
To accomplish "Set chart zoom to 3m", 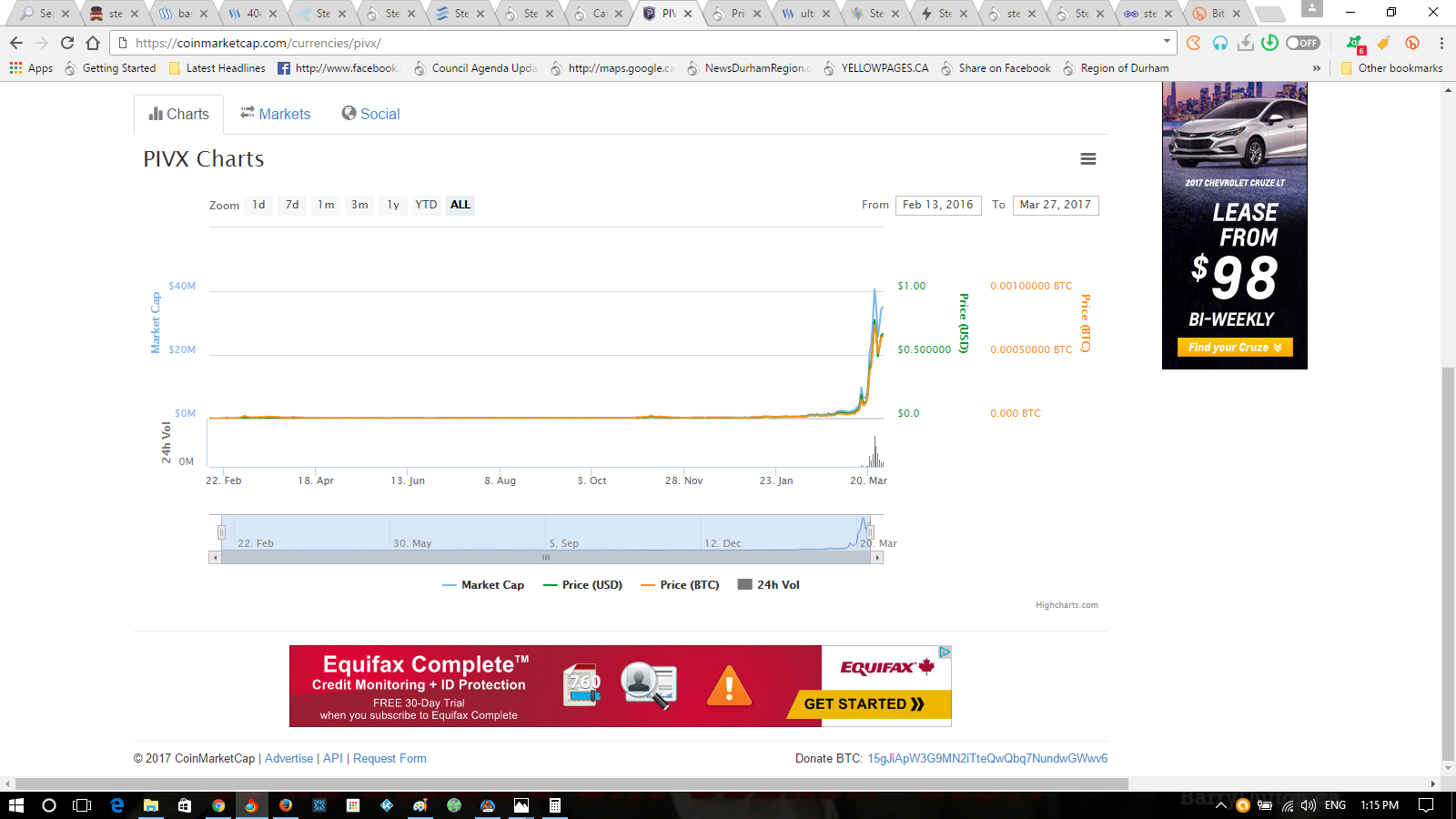I will 359,205.
